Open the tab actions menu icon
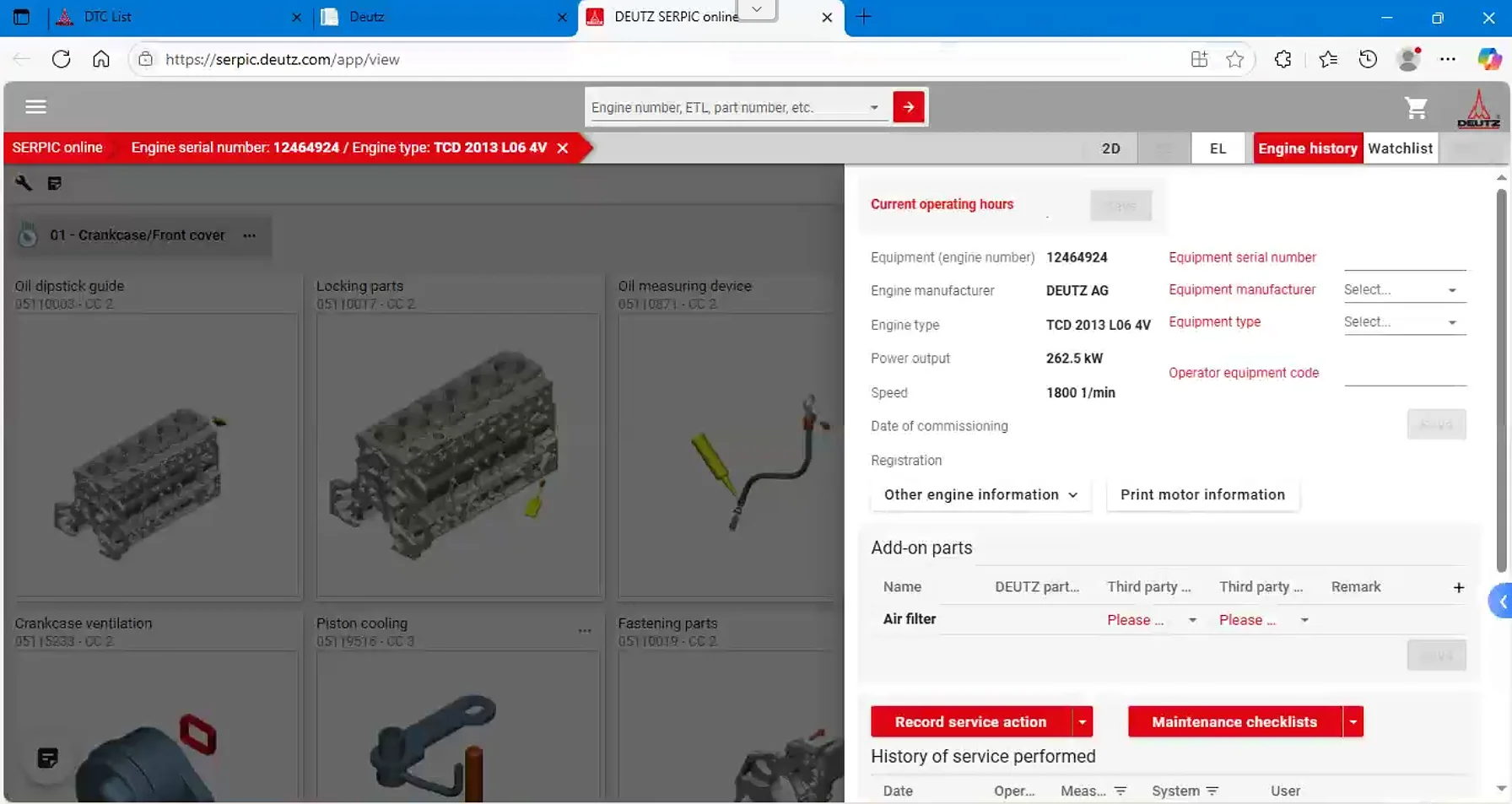 21,17
